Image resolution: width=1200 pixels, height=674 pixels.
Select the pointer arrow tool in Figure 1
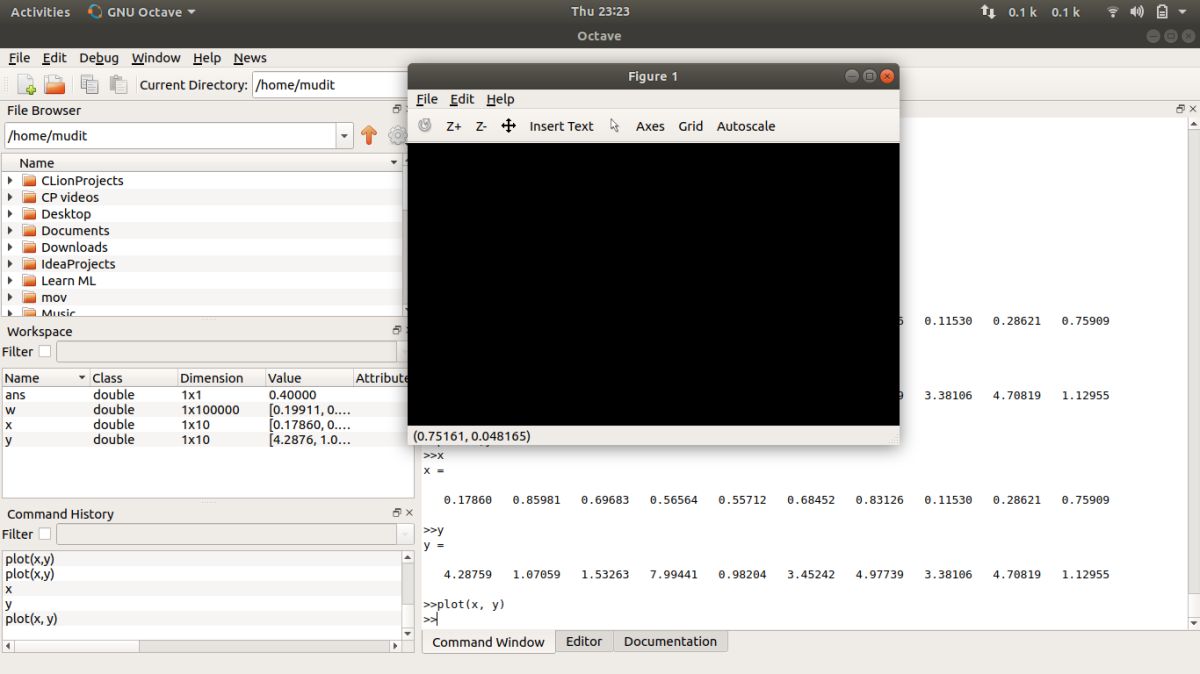click(x=614, y=126)
